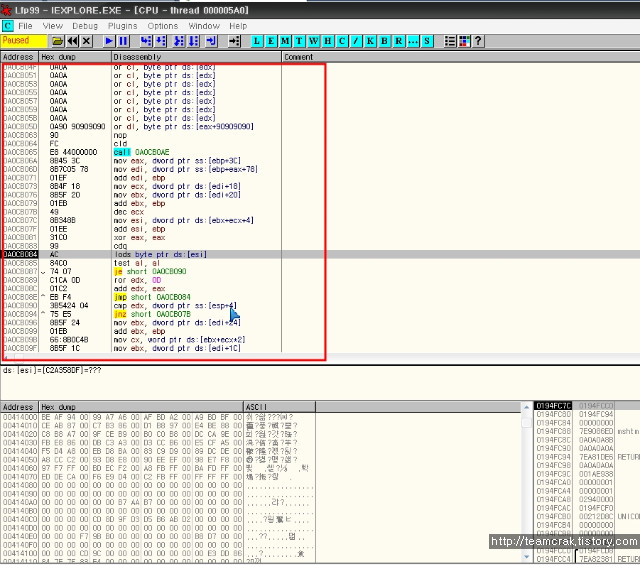Open Executable modules window (E button)
Viewport: 640px width, 565px height.
pos(271,41)
